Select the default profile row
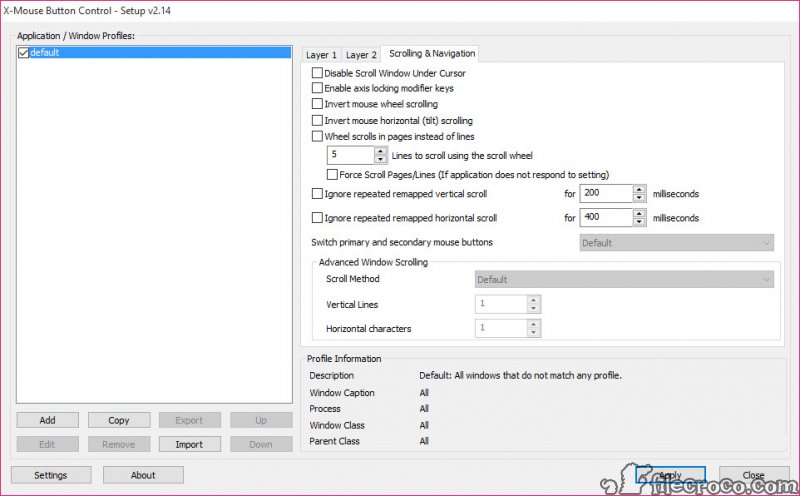This screenshot has width=800, height=496. [x=154, y=53]
